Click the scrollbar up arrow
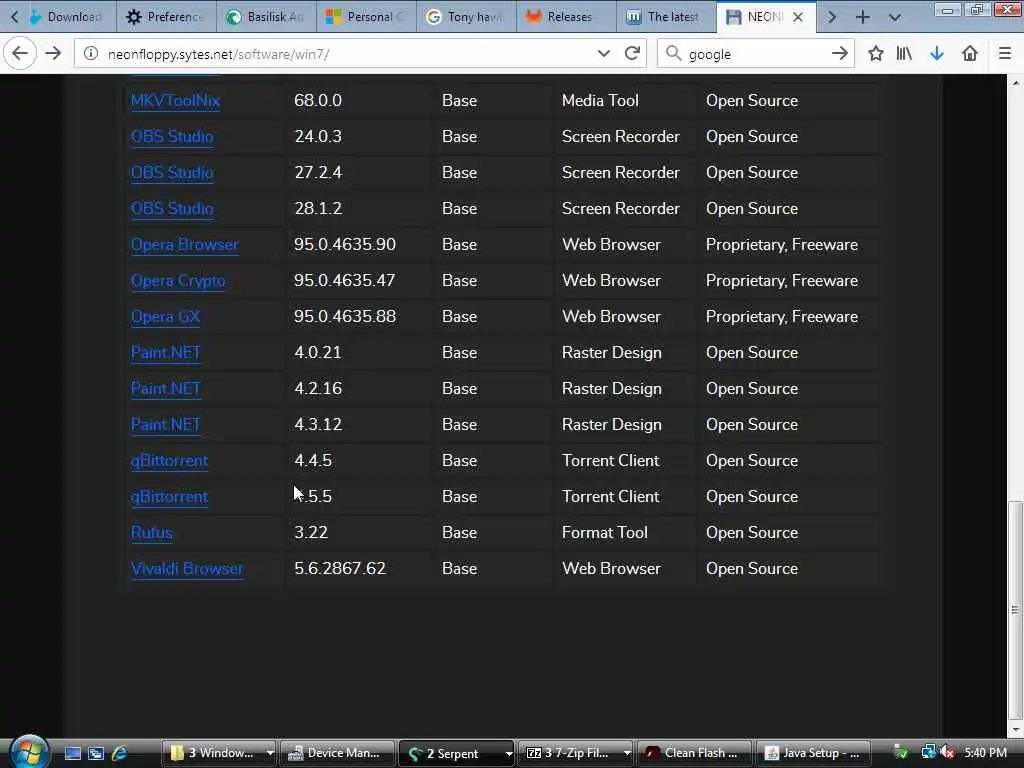The height and width of the screenshot is (768, 1024). [x=1015, y=83]
